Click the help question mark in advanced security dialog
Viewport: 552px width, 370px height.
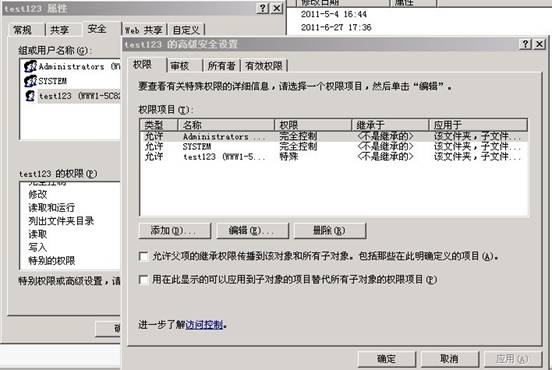pyautogui.click(x=525, y=44)
